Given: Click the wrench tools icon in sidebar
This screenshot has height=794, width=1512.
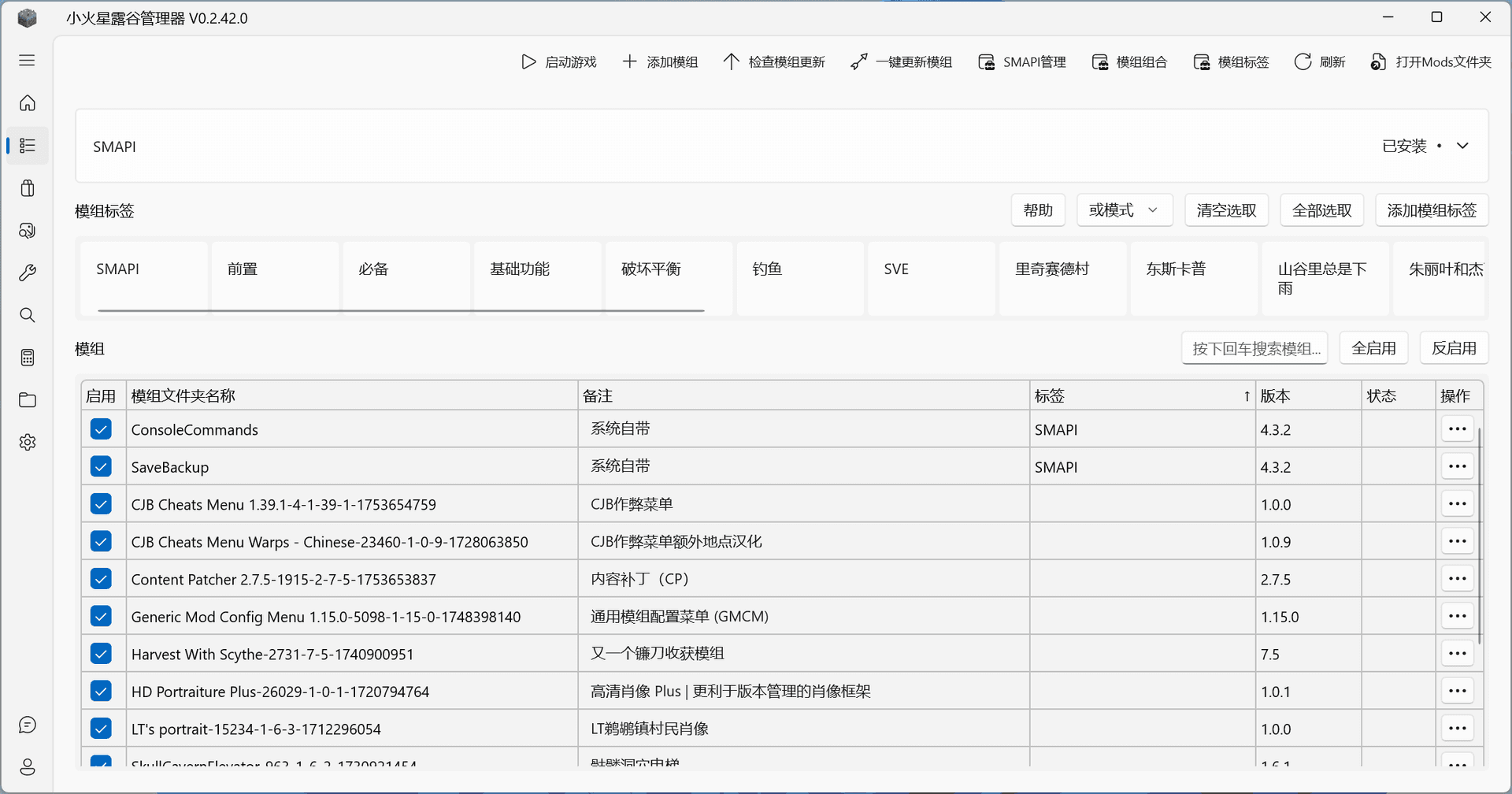Looking at the screenshot, I should (x=28, y=273).
